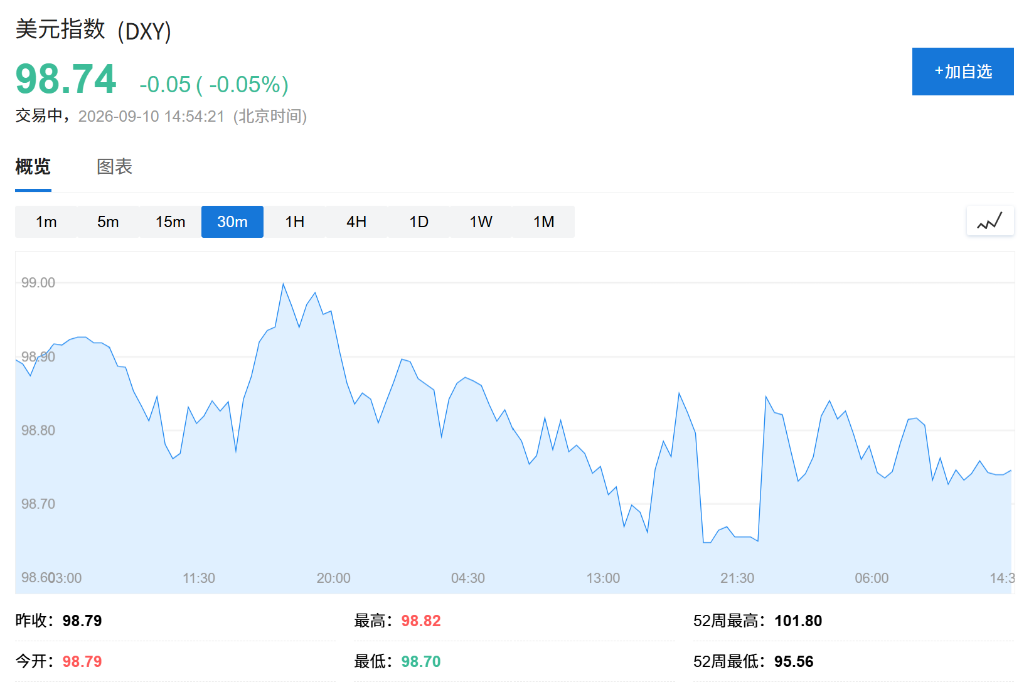Viewport: 1024px width, 692px height.
Task: Click the 06:00 time axis label
Action: click(x=872, y=578)
